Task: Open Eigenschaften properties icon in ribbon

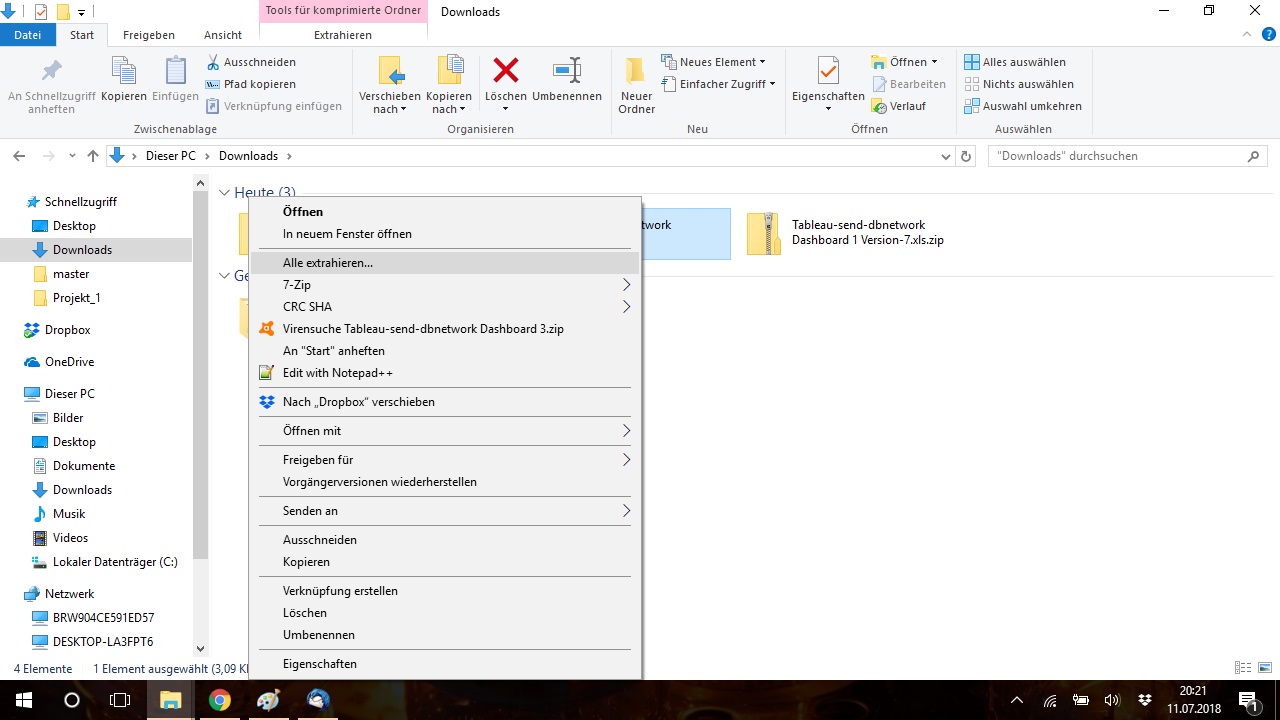Action: [828, 72]
